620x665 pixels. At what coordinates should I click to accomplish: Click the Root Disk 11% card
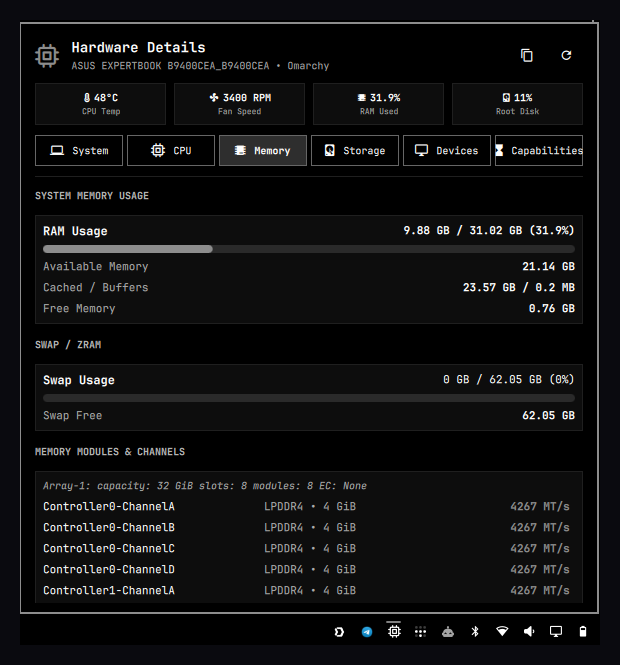pyautogui.click(x=517, y=104)
